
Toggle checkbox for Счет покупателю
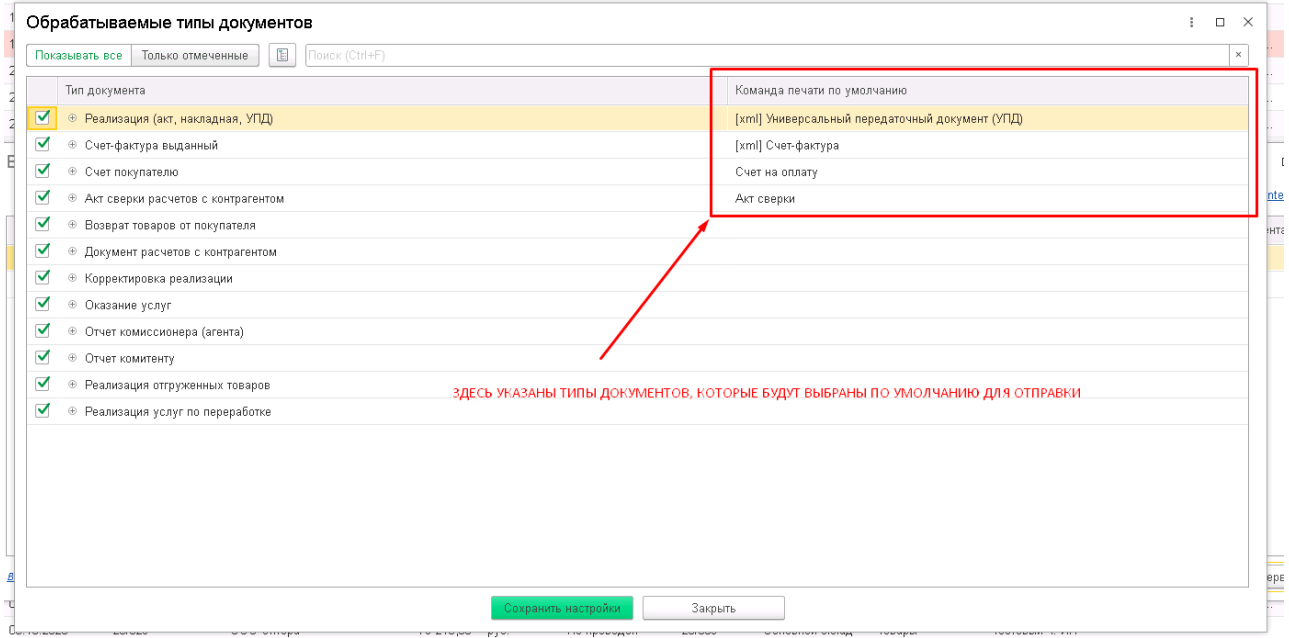[x=42, y=171]
